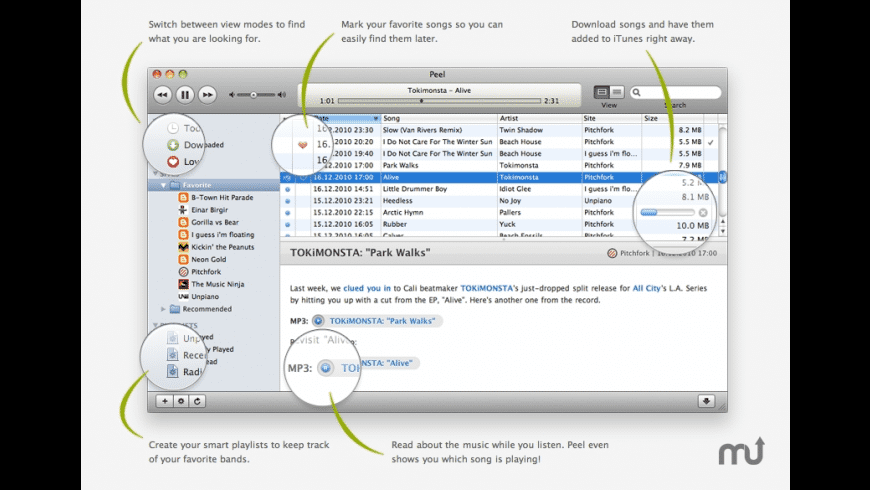Click the plus button to add a playlist
The height and width of the screenshot is (490, 870).
(x=165, y=401)
